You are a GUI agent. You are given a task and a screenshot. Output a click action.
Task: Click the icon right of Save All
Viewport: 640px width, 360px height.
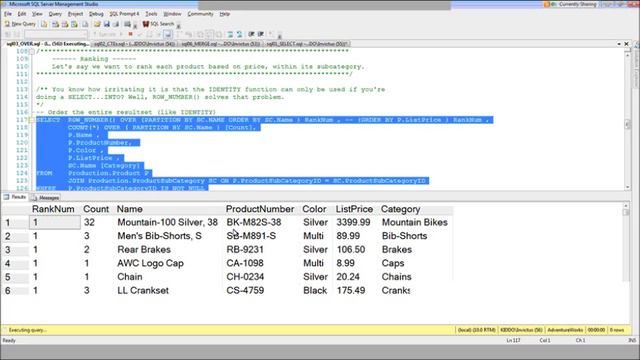tap(127, 24)
